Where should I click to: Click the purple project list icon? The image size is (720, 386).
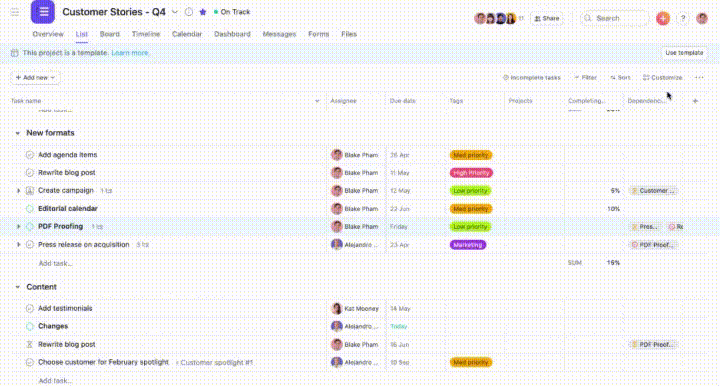pos(43,12)
